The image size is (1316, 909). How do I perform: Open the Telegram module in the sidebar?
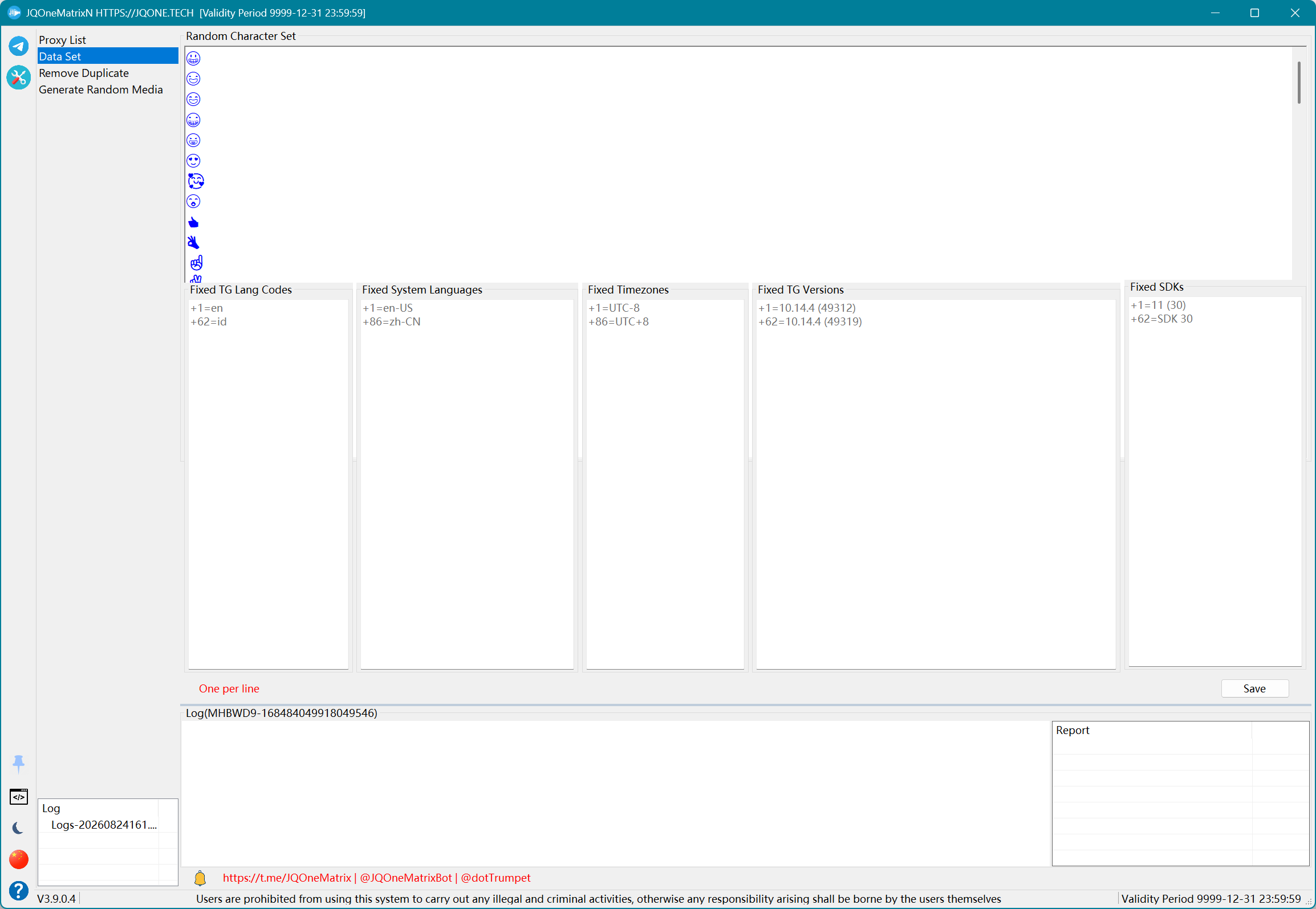(18, 46)
